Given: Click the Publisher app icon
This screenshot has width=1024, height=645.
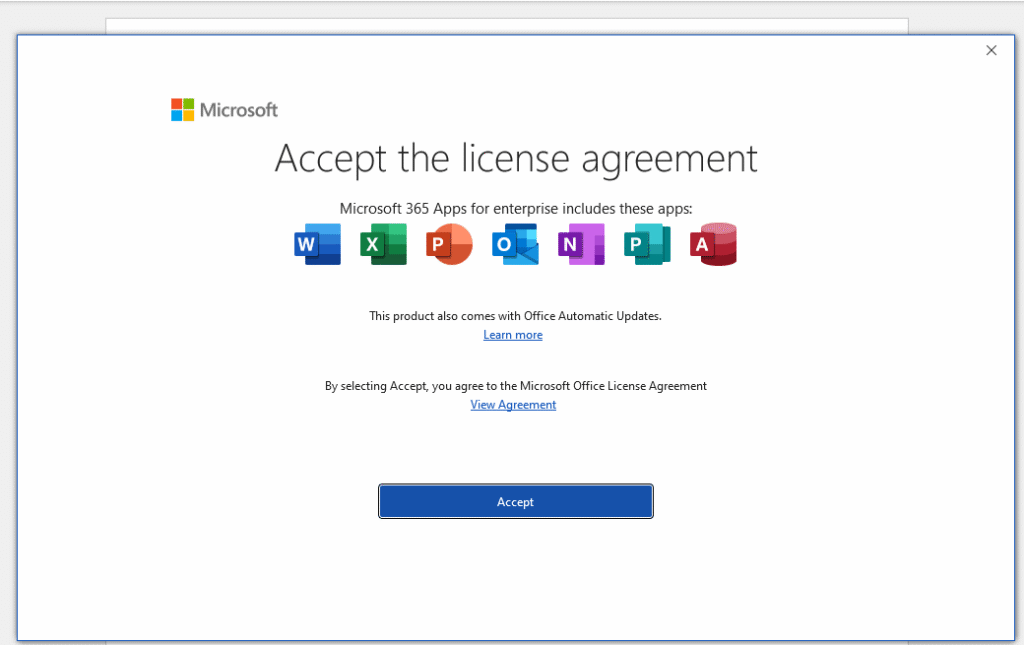Looking at the screenshot, I should pos(647,244).
